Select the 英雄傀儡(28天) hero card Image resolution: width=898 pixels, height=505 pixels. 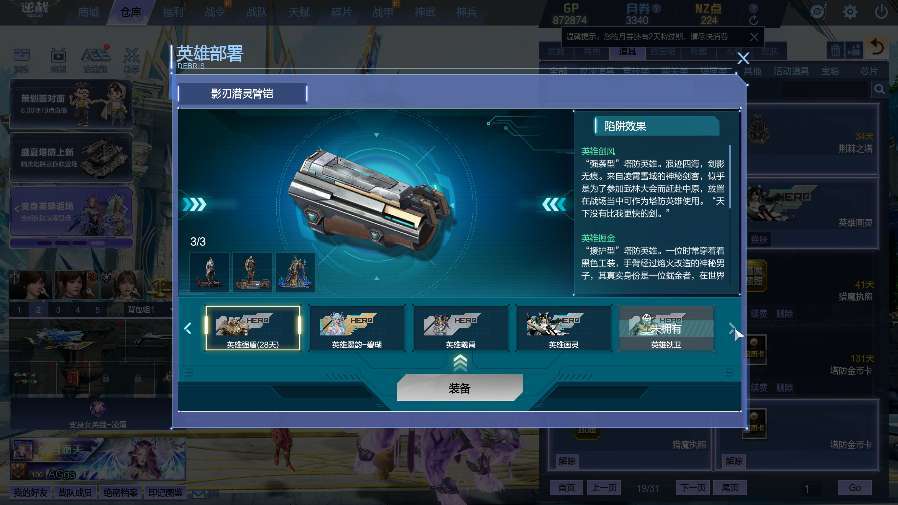[x=253, y=328]
